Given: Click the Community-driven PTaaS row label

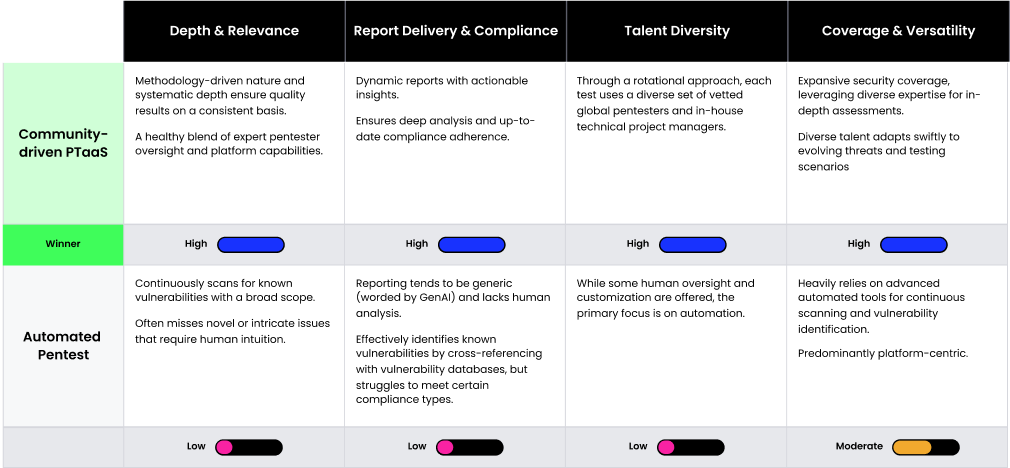Looking at the screenshot, I should coord(62,142).
